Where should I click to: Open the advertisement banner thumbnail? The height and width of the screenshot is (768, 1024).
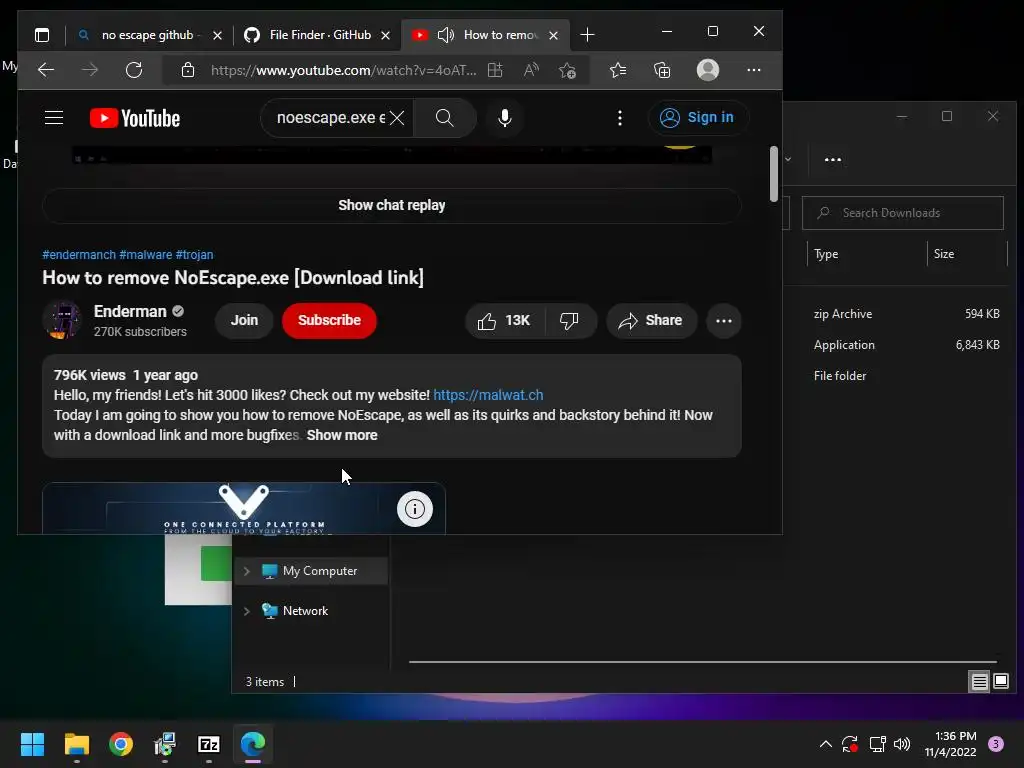244,509
